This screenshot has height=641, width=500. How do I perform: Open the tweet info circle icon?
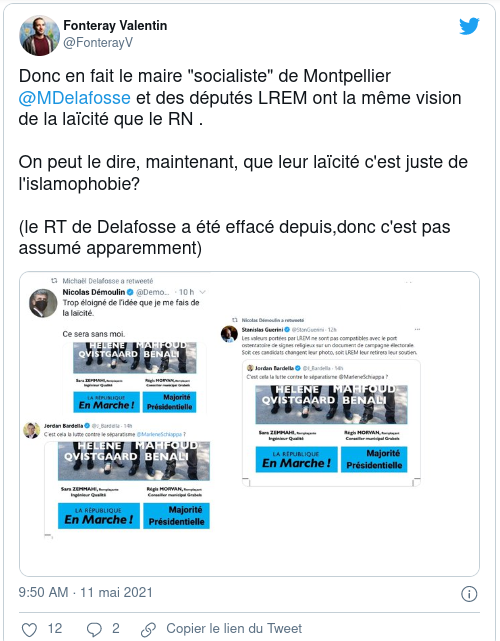[469, 594]
